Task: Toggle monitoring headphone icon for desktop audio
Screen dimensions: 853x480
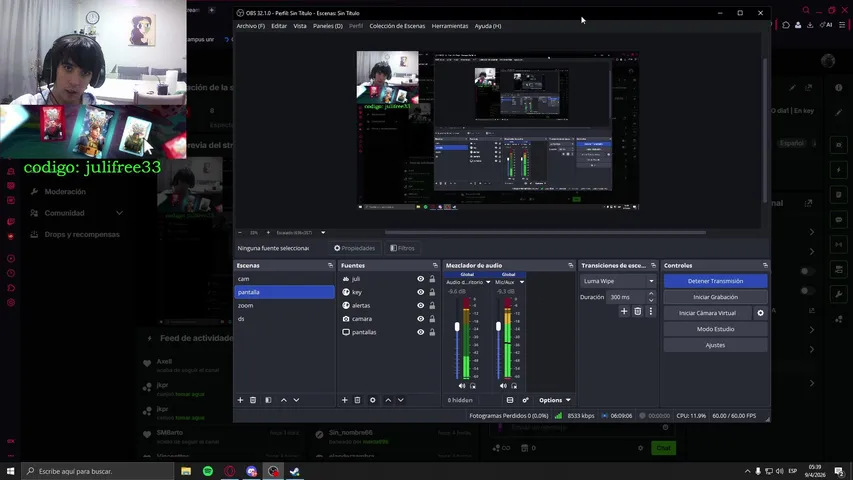Action: (473, 386)
